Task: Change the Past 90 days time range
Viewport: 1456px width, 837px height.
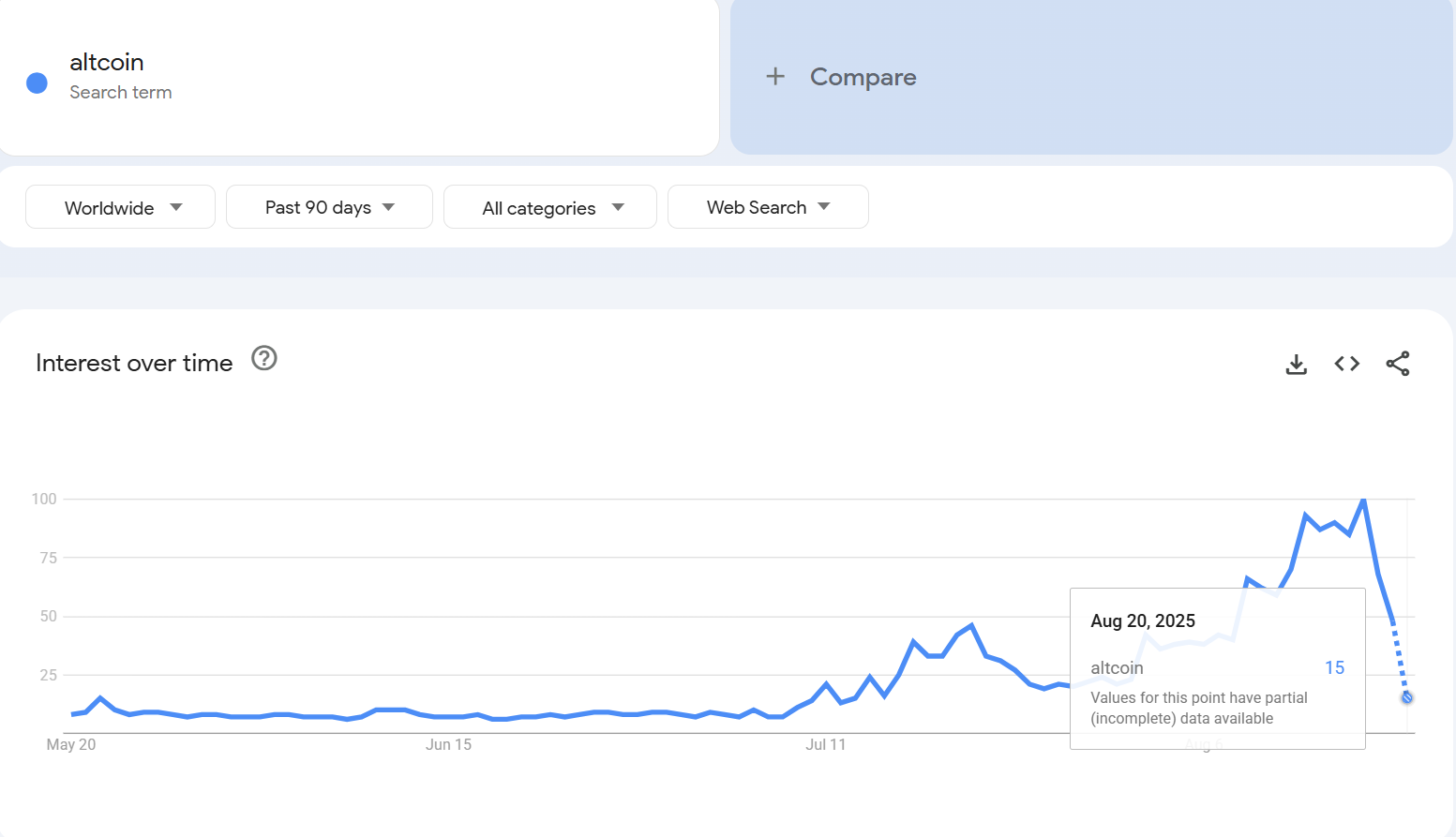Action: (x=329, y=207)
